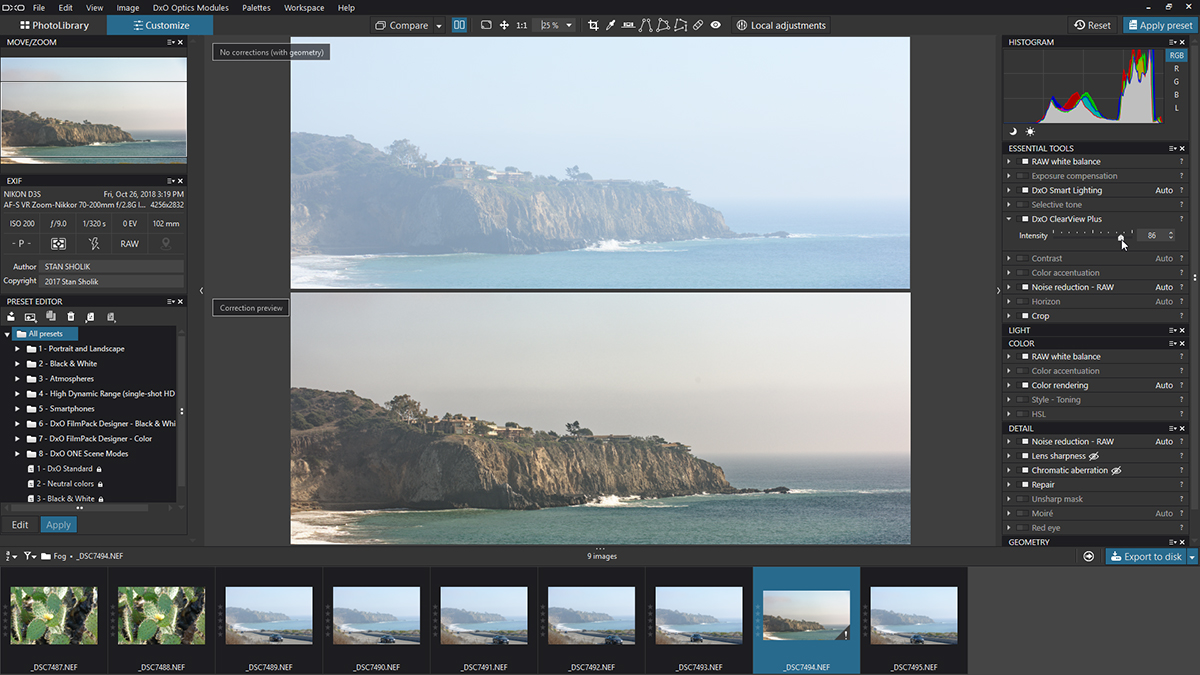Toggle Lens sharpness correction

tap(1023, 456)
